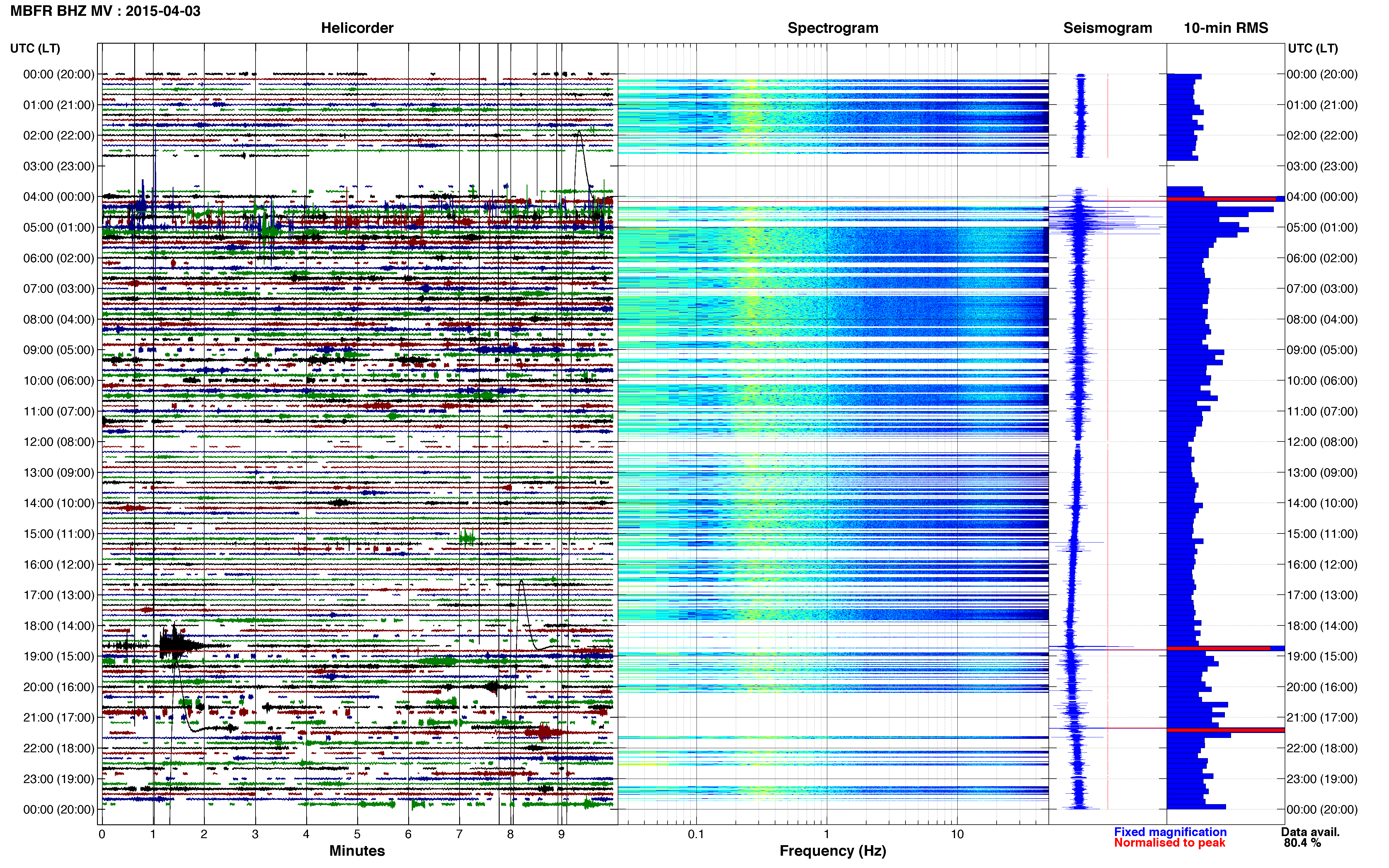Click the left '01:00 (21:00)' time label
The image size is (1389, 868).
59,105
